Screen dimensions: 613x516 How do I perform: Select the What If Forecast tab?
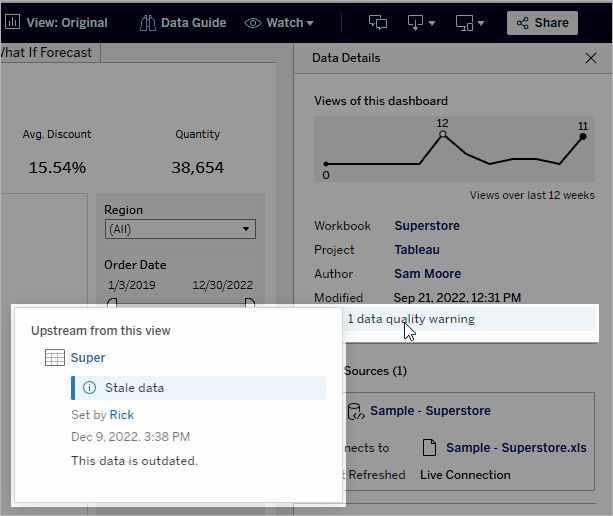tap(50, 52)
